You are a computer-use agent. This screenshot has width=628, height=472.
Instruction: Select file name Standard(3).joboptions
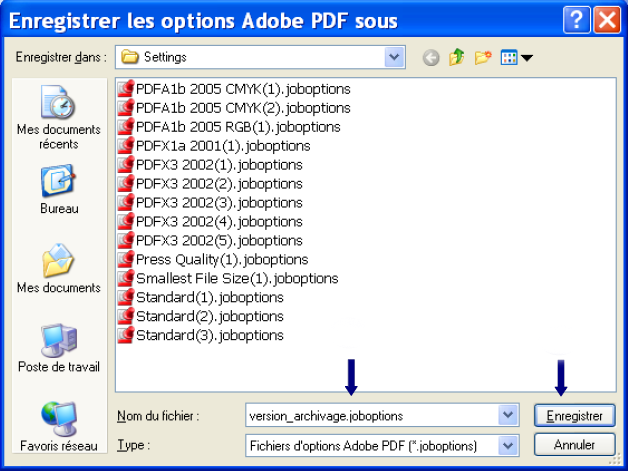coord(210,335)
